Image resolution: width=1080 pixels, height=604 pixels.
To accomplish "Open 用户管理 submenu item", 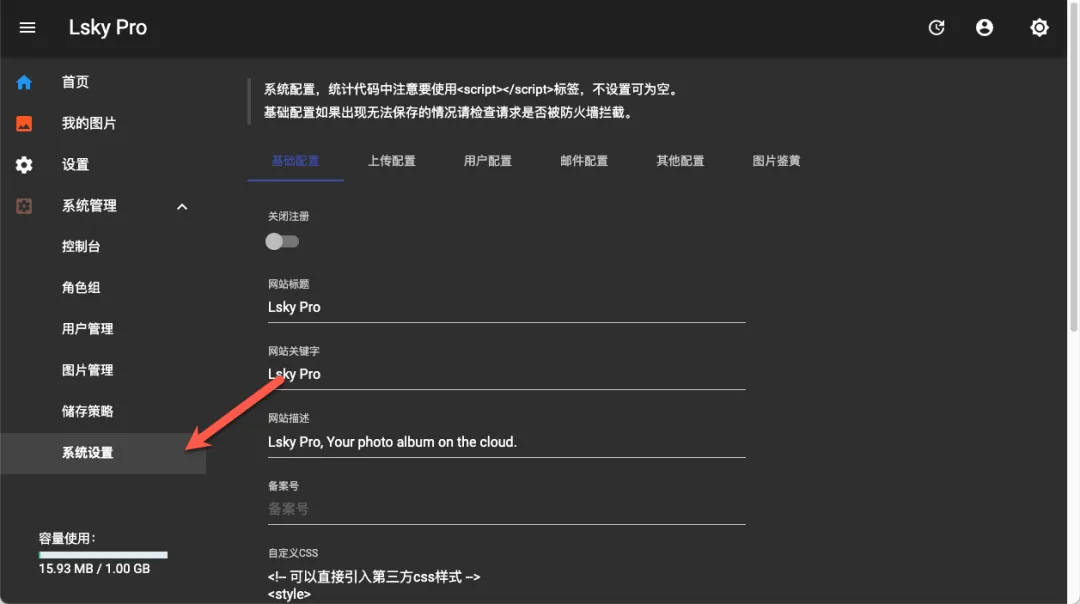I will pos(87,329).
